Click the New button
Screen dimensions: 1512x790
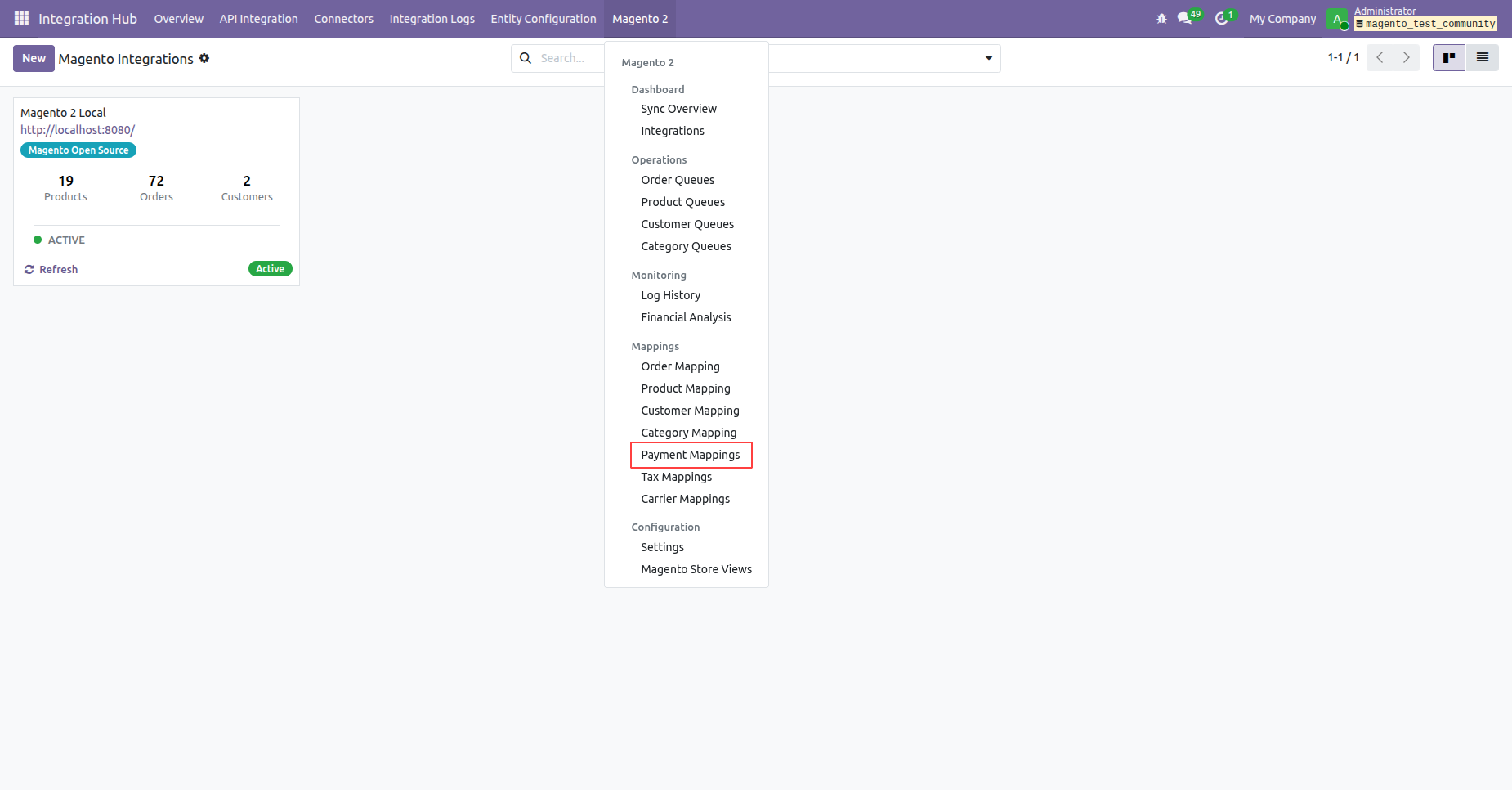34,58
